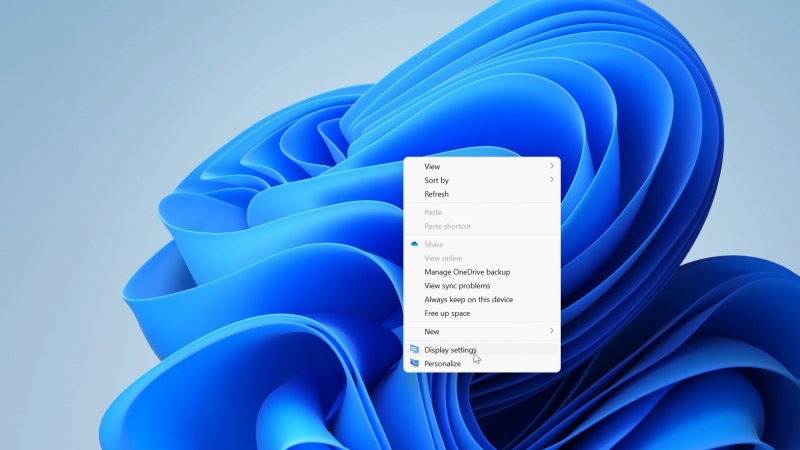
Task: Choose View online entry
Action: pos(482,258)
